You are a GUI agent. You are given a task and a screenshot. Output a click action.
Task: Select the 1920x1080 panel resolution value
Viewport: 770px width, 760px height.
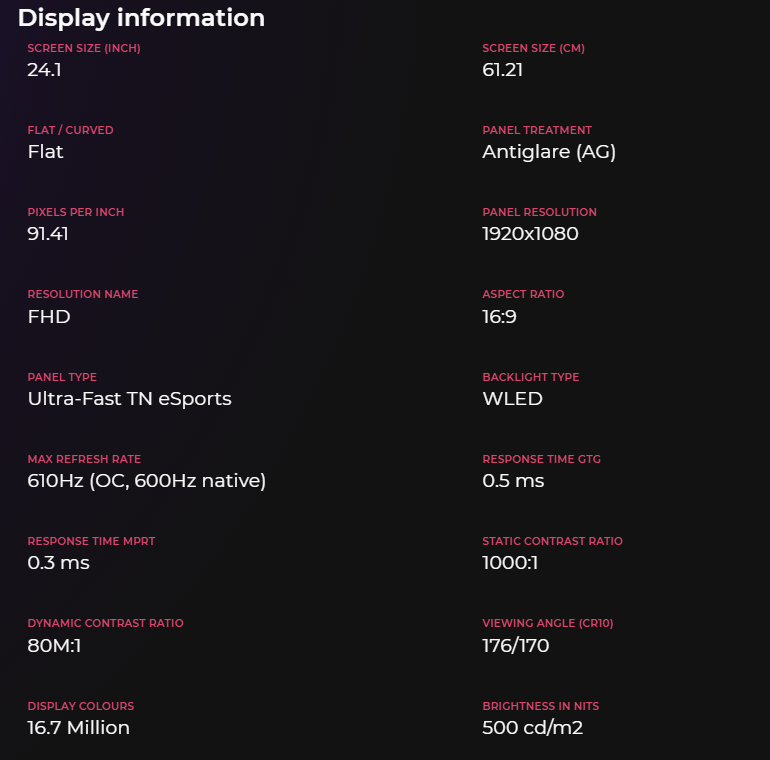(x=530, y=234)
